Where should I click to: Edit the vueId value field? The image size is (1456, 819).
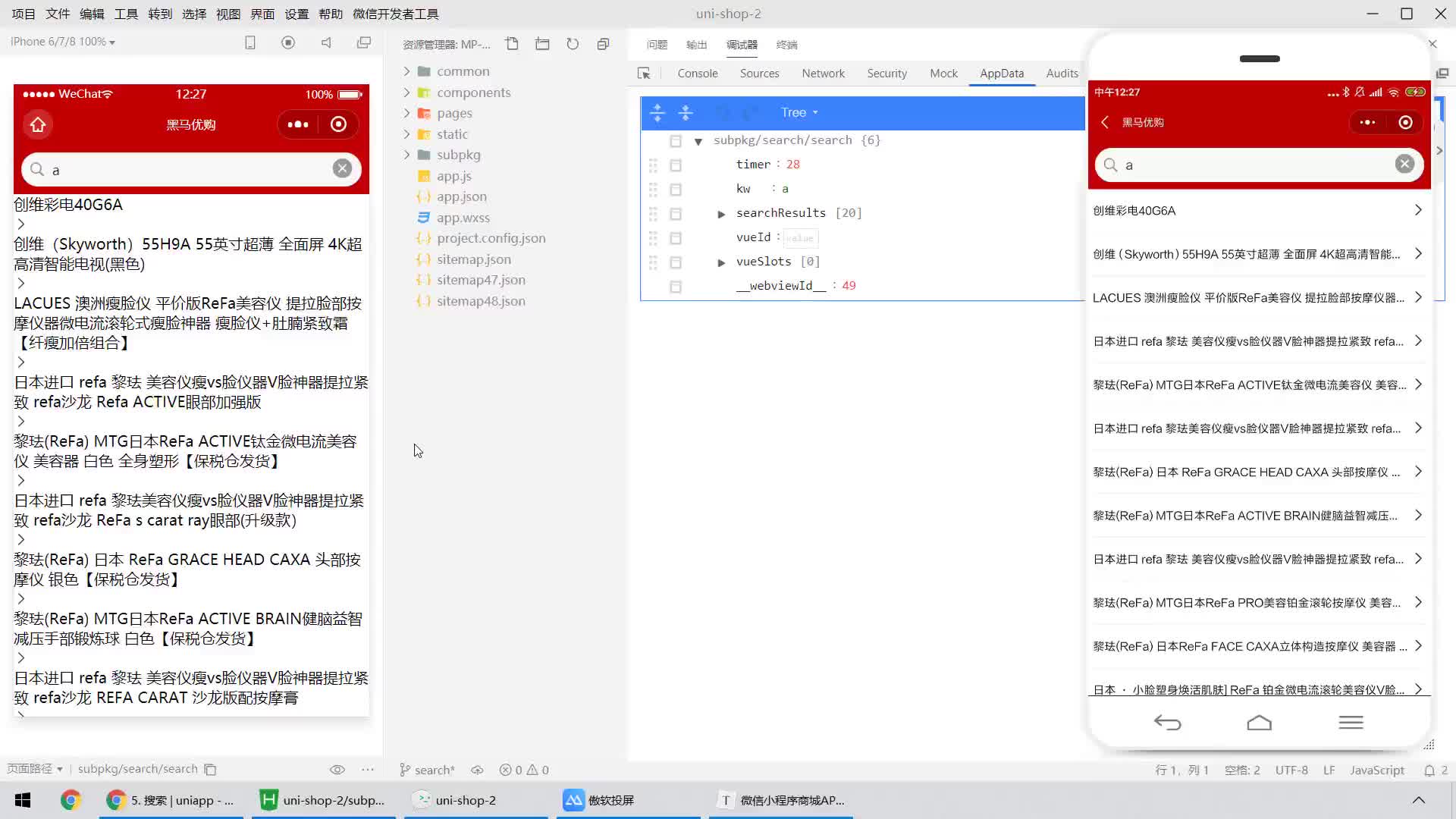800,238
